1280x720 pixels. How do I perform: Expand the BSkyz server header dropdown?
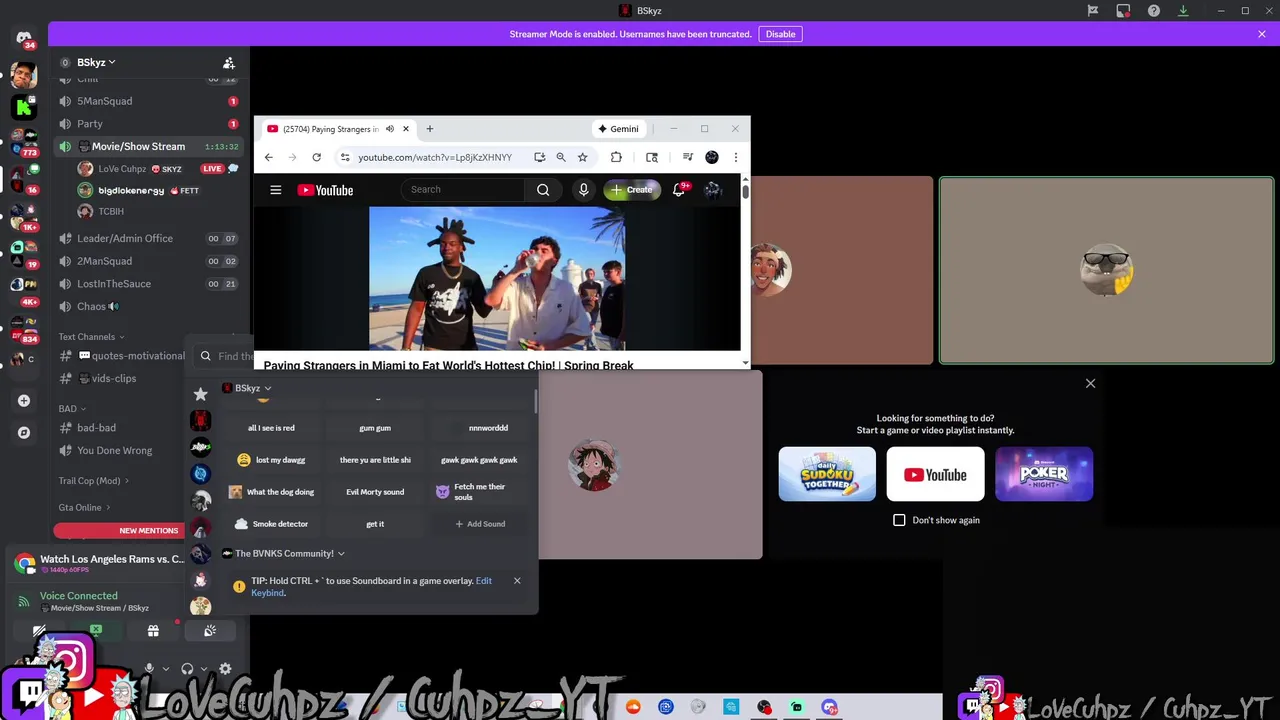point(96,62)
